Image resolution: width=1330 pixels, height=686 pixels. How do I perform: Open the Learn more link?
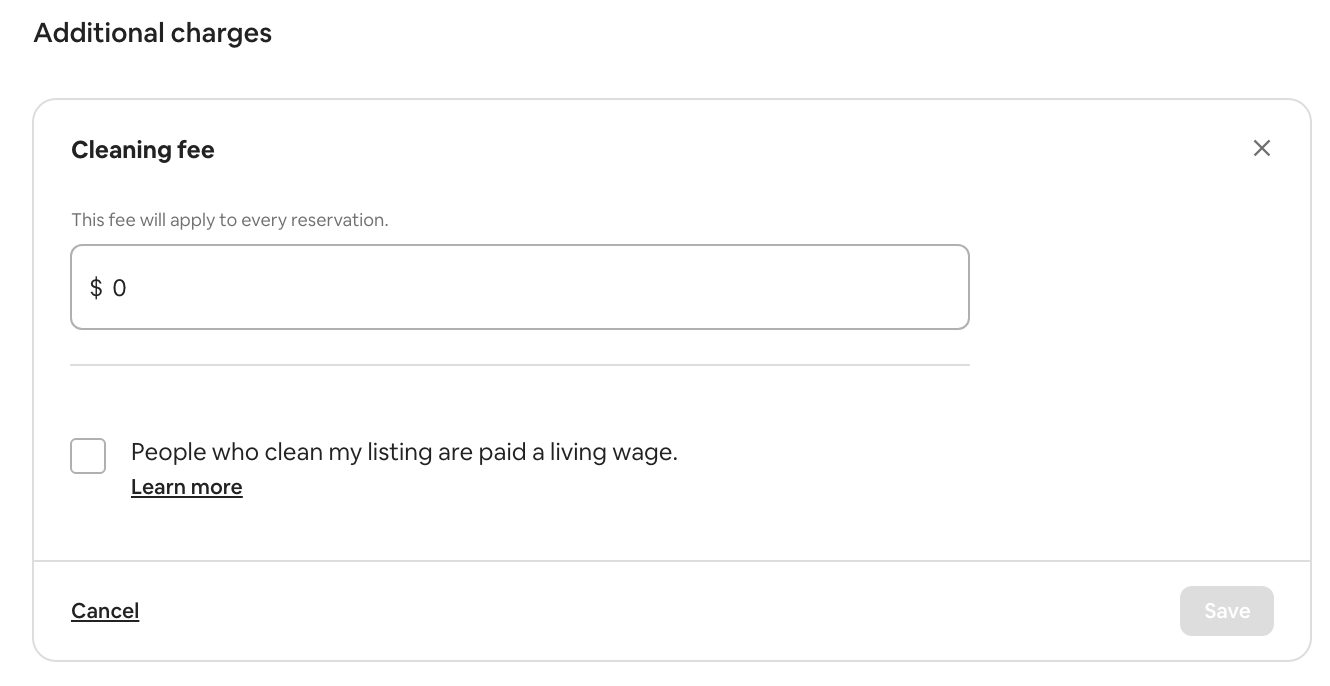pos(187,487)
